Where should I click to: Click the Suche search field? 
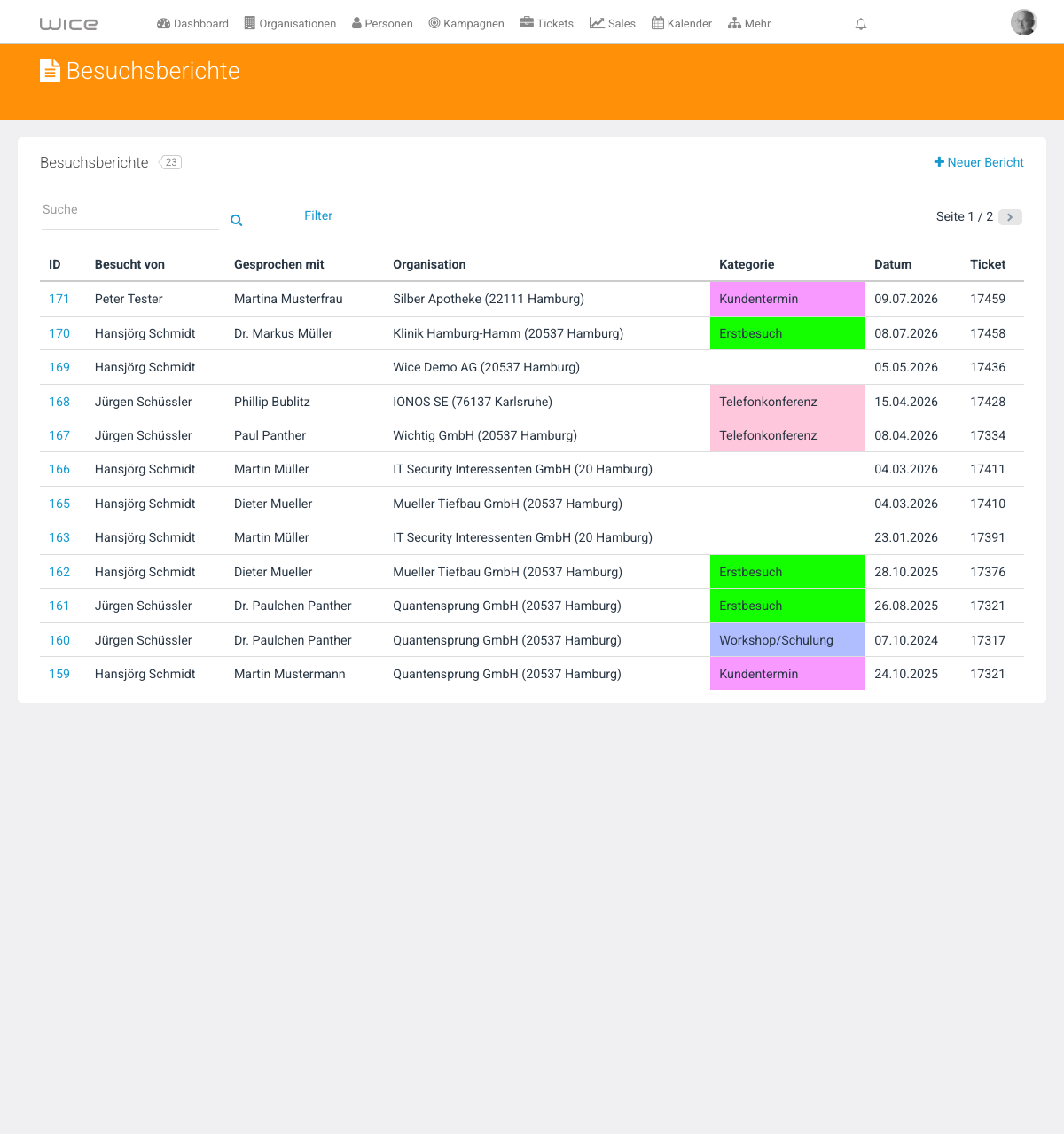point(129,210)
